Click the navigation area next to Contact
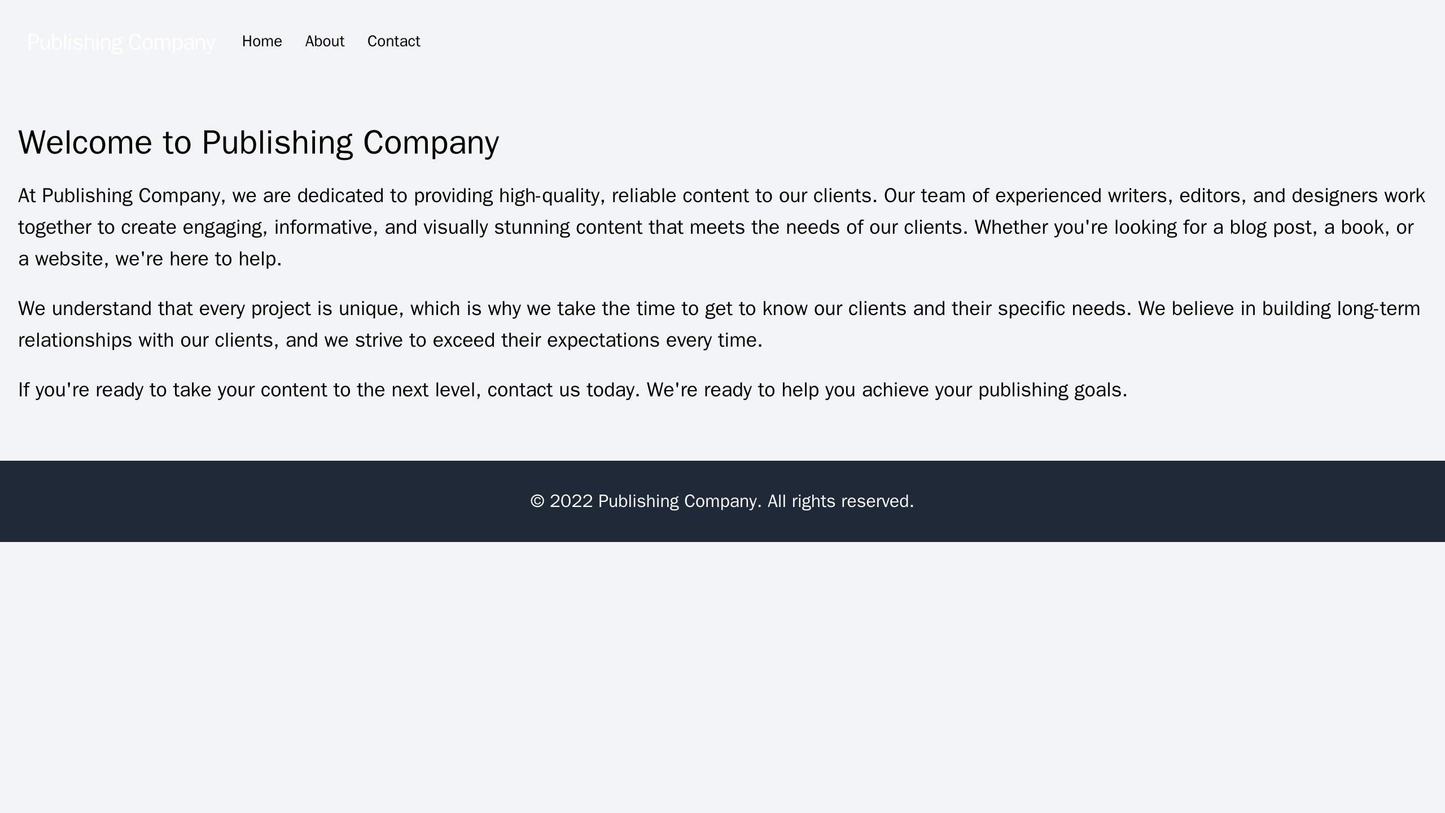1445x813 pixels. click(500, 41)
